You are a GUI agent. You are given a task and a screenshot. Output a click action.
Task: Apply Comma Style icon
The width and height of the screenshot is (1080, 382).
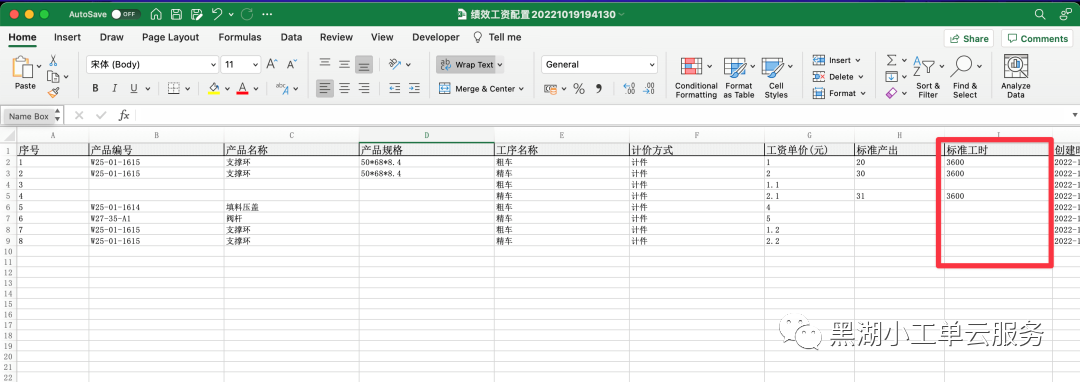[x=599, y=89]
